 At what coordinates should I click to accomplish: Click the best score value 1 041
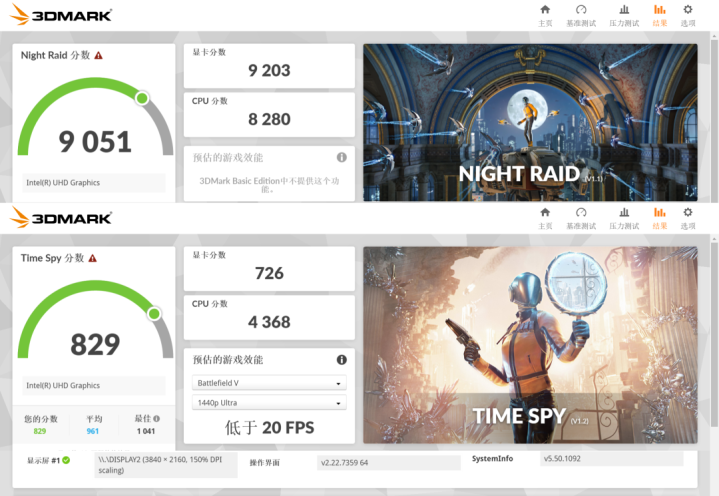coord(146,431)
